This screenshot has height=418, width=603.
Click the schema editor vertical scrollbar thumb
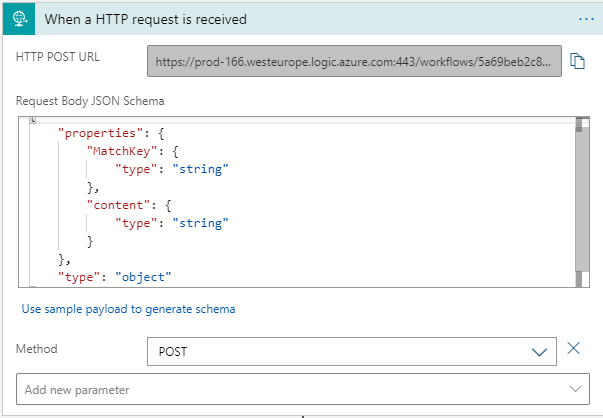coord(582,199)
